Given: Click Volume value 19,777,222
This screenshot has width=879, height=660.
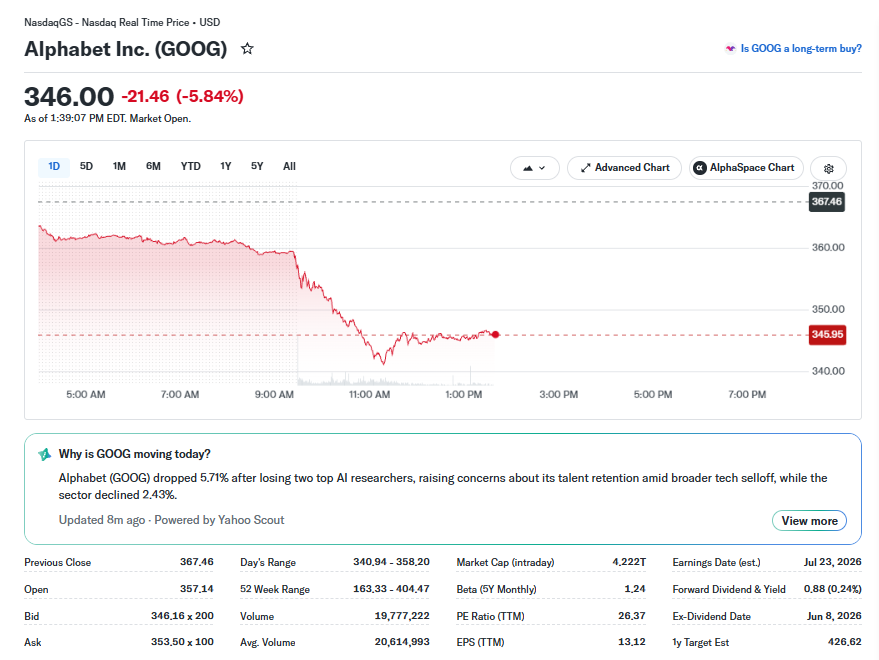Looking at the screenshot, I should pyautogui.click(x=402, y=616).
